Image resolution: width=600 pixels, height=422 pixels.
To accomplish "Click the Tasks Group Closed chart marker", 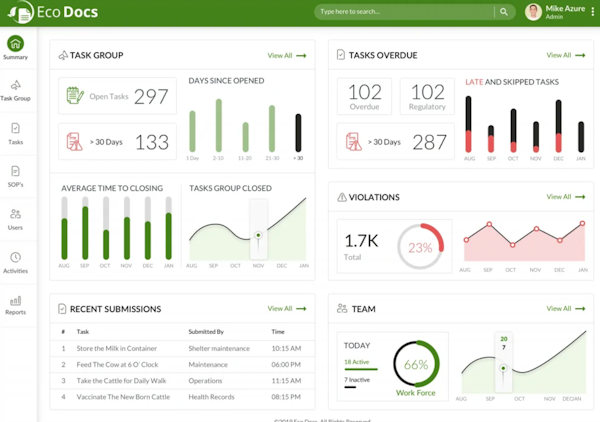I will [258, 235].
